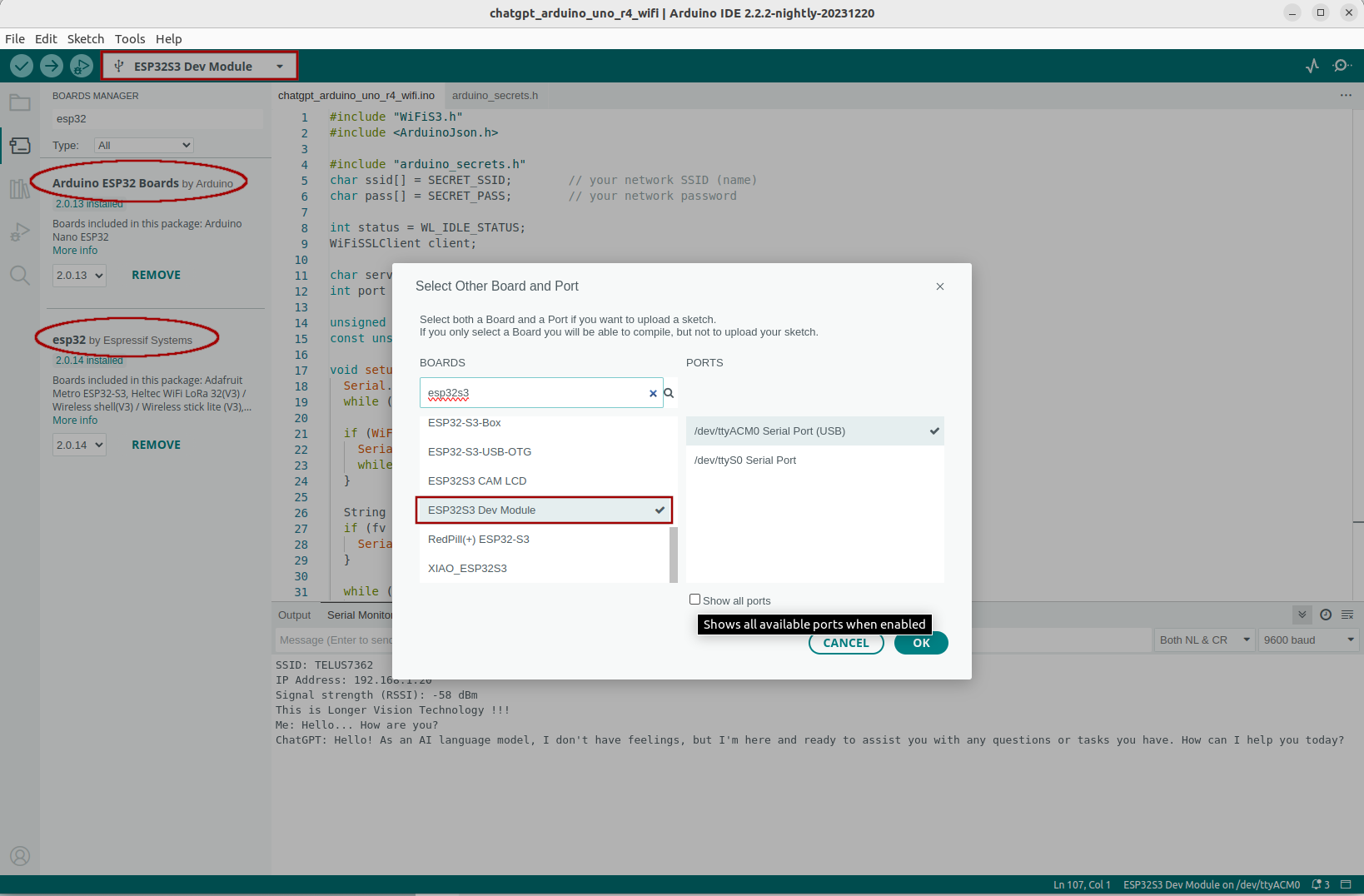The image size is (1364, 896).
Task: Open the Help menu
Action: 168,39
